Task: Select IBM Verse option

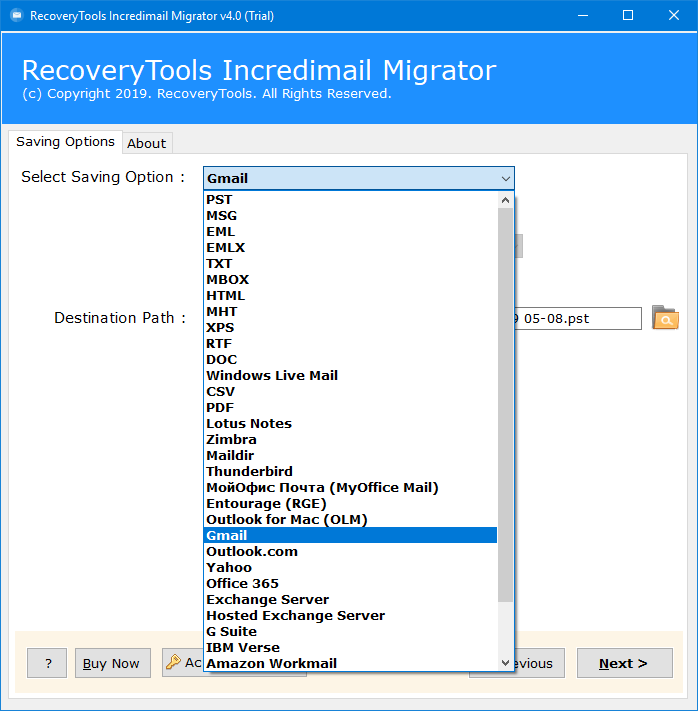Action: (x=351, y=647)
